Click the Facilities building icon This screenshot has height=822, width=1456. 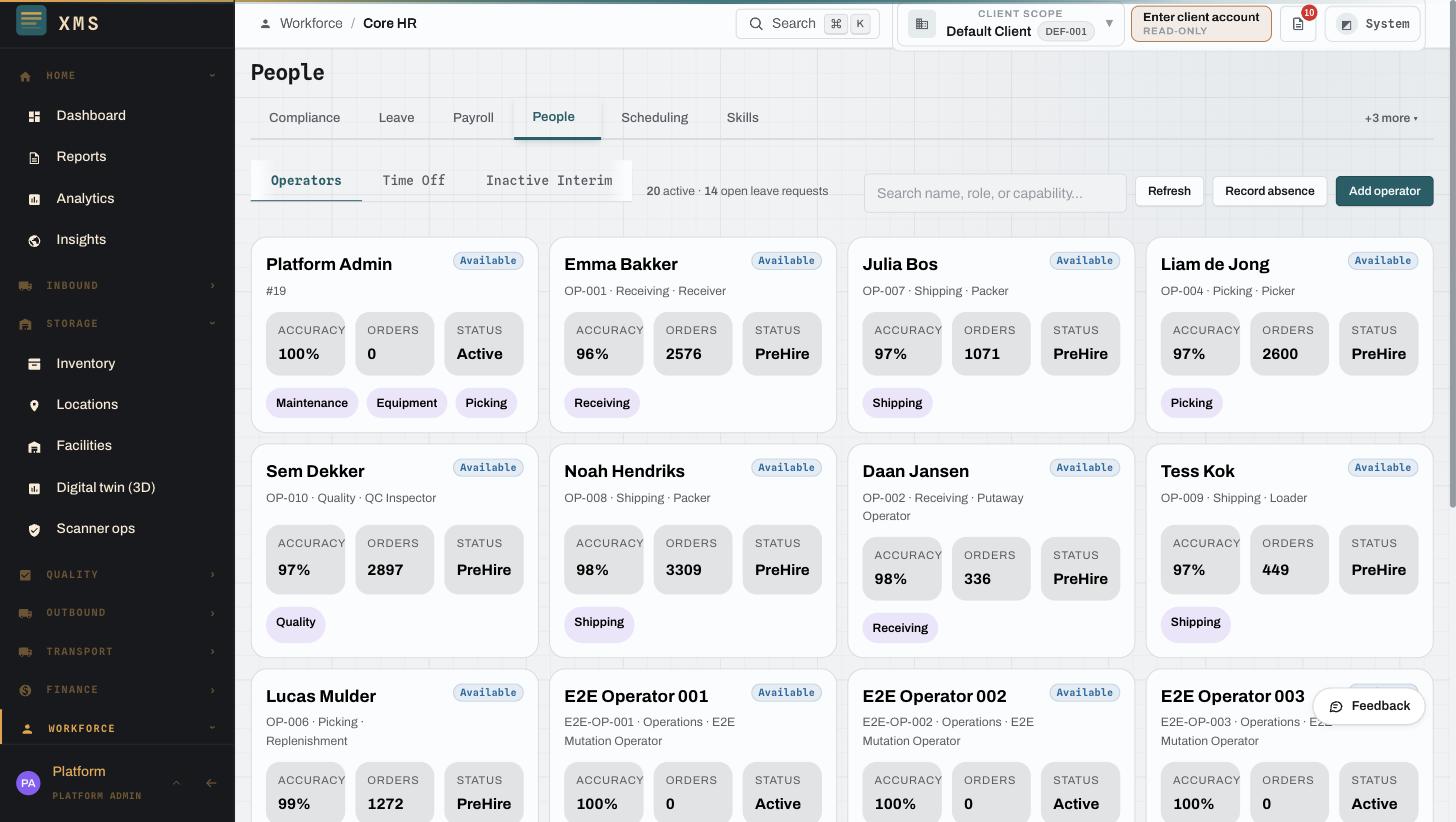click(x=34, y=447)
